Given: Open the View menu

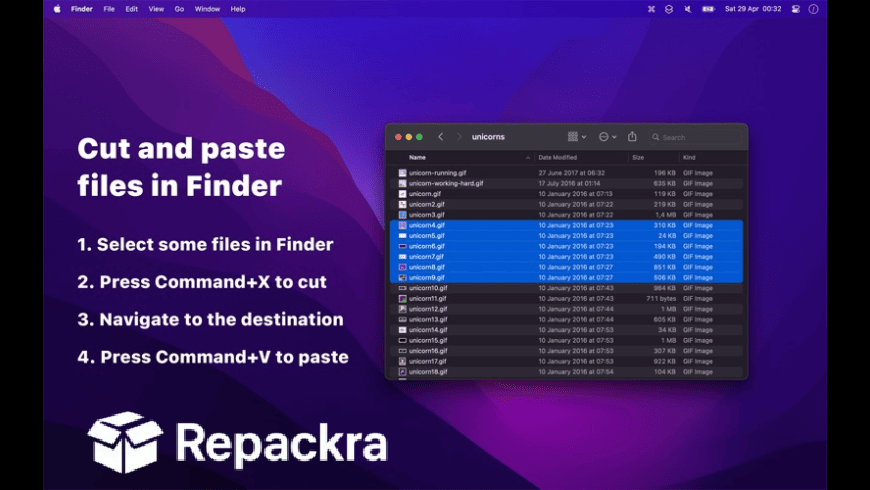Looking at the screenshot, I should (156, 9).
